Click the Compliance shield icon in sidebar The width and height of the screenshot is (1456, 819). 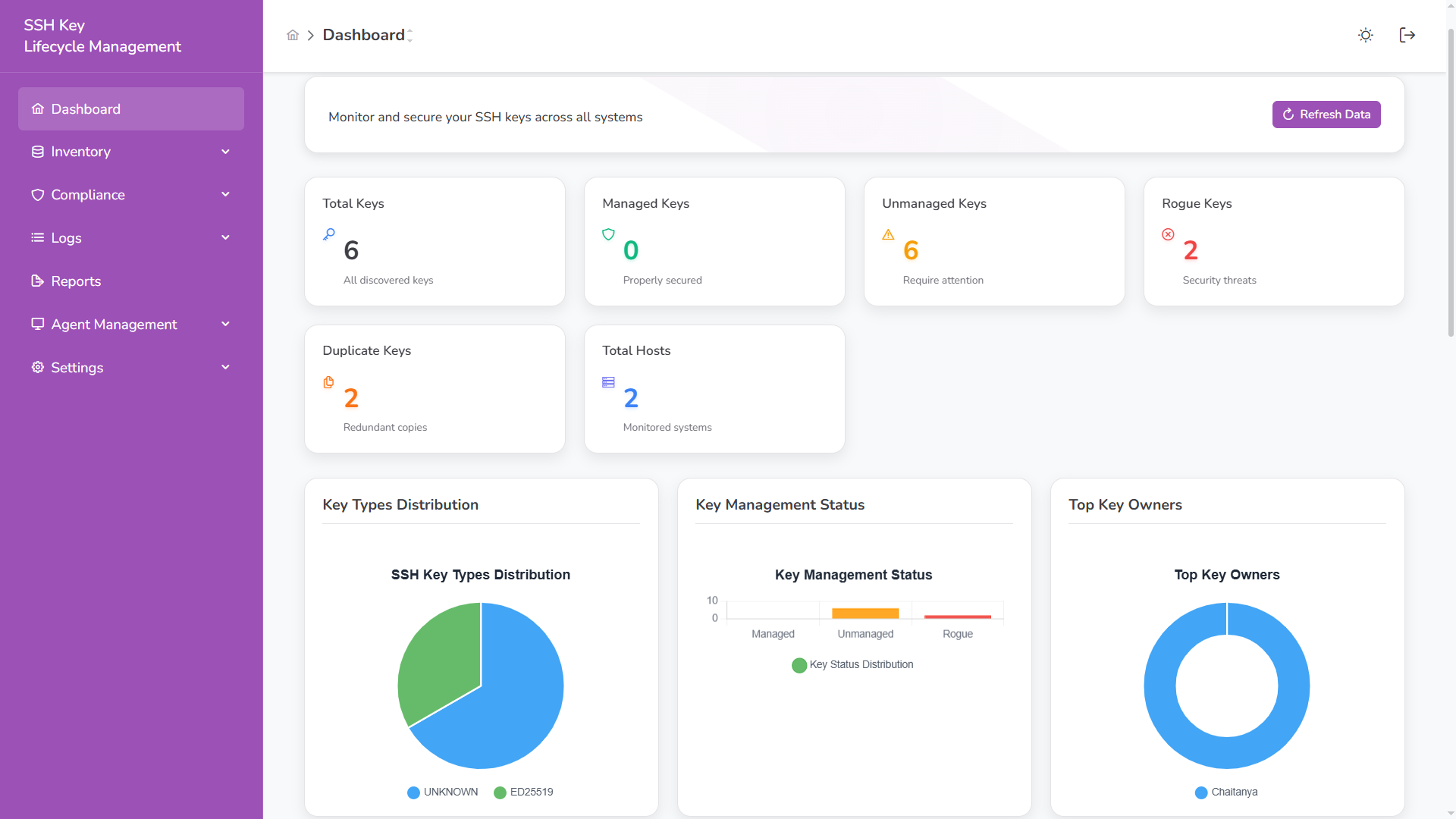(37, 195)
